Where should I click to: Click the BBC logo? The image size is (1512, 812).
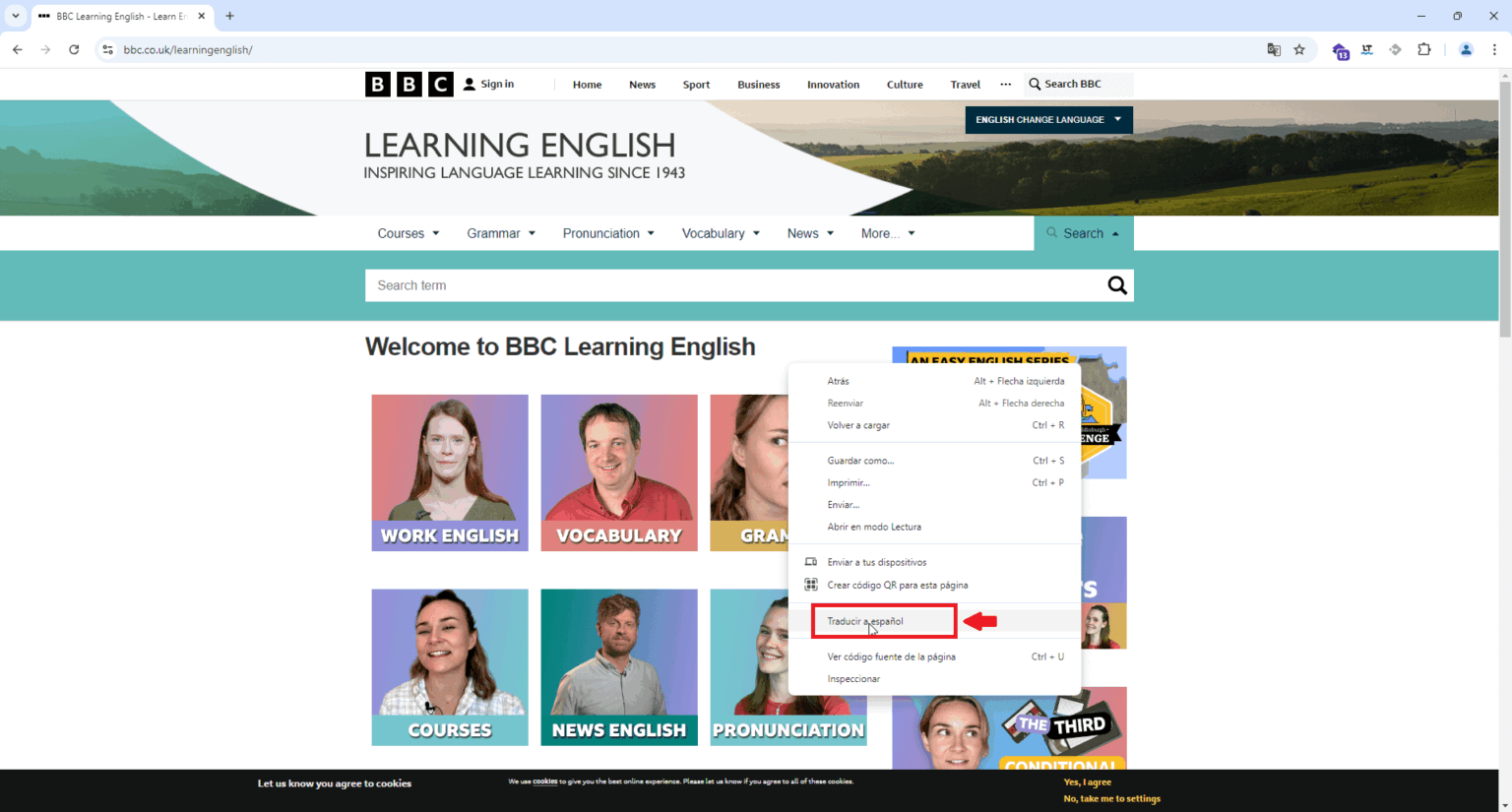(x=409, y=85)
